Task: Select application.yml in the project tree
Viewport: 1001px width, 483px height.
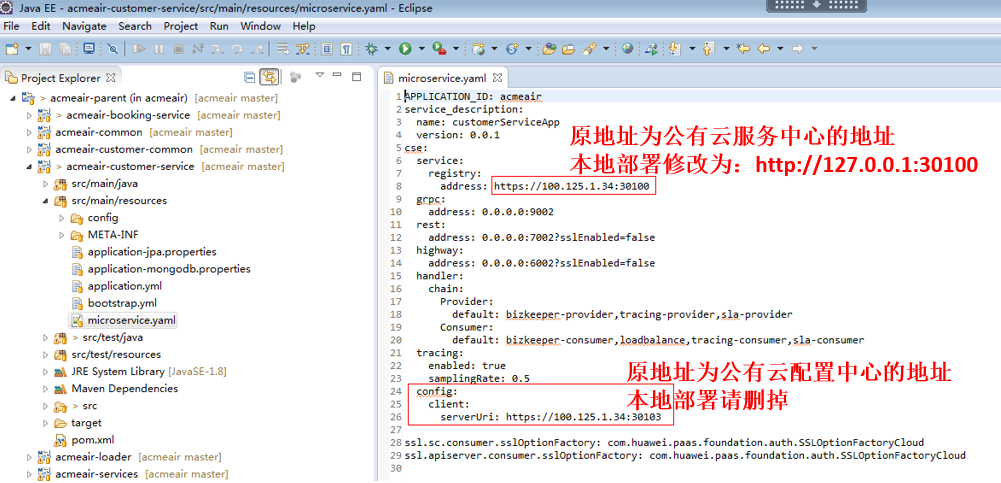Action: tap(124, 286)
